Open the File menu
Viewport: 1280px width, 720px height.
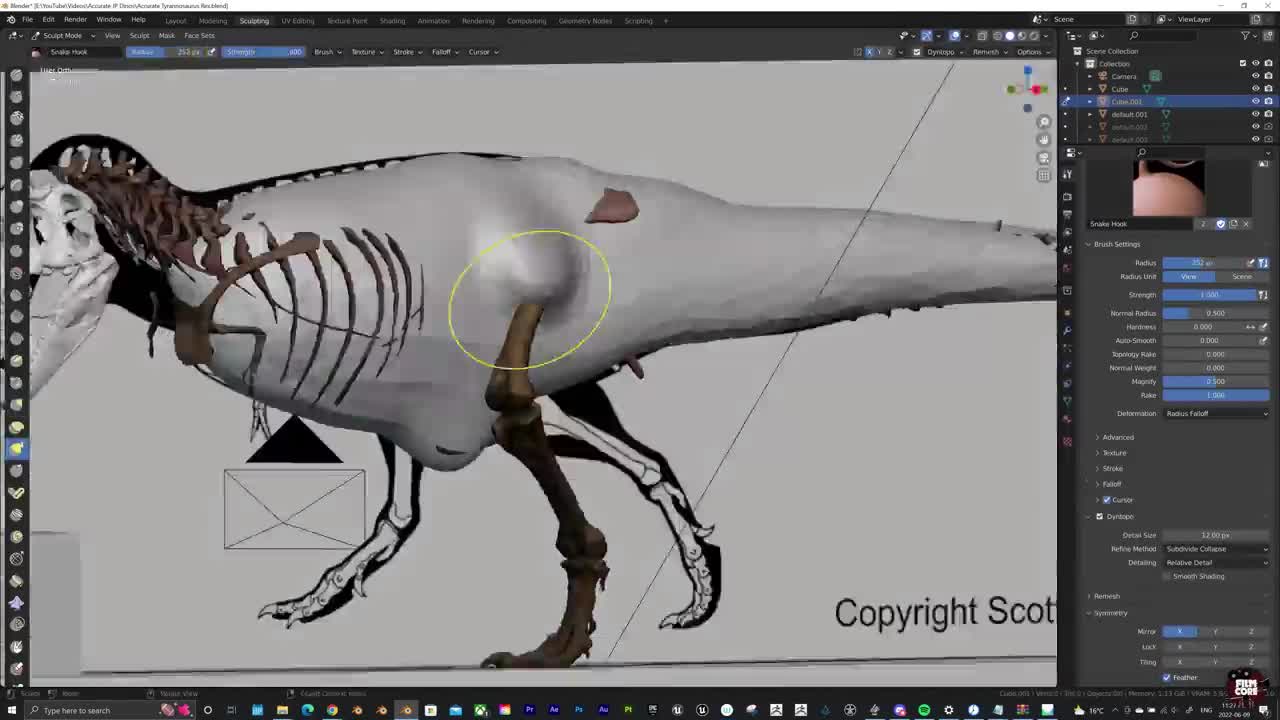pyautogui.click(x=27, y=20)
